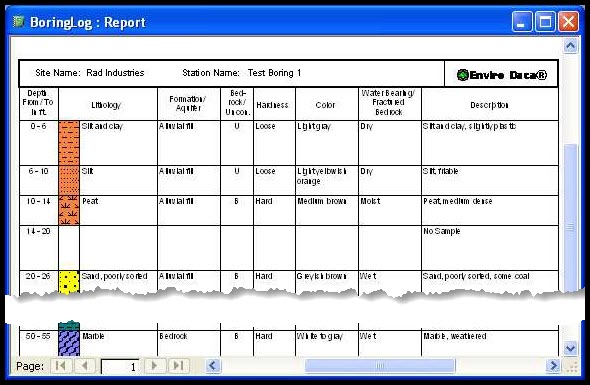Click the Peat lithology pattern swatch
Image resolution: width=590 pixels, height=385 pixels.
69,210
